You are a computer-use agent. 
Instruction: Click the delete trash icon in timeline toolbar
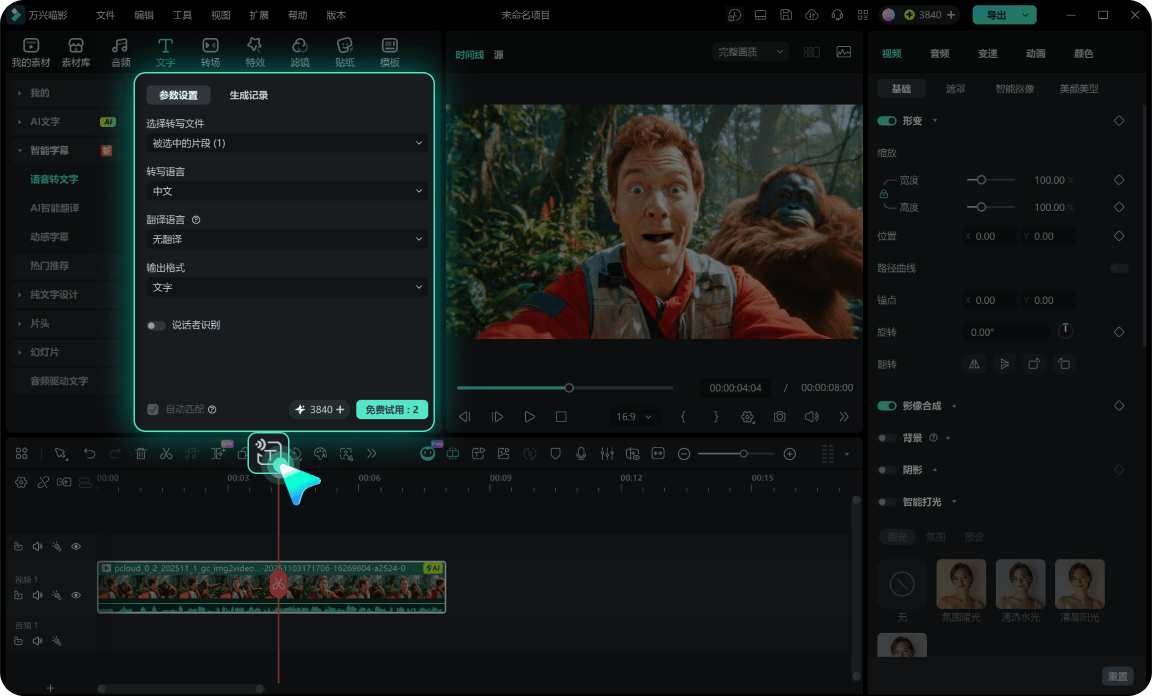point(141,453)
